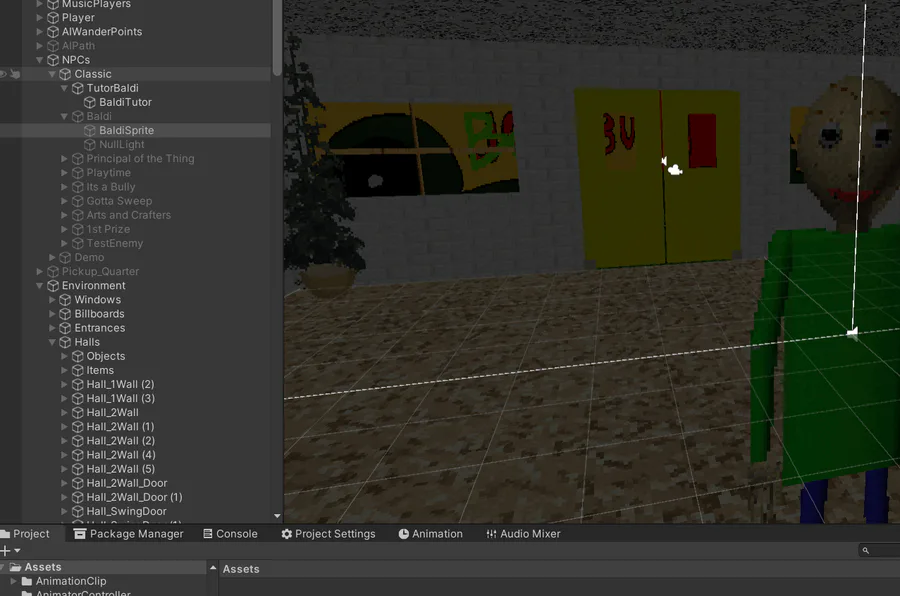Switch to the Console tab
Screen dimensions: 900x596
click(x=231, y=534)
